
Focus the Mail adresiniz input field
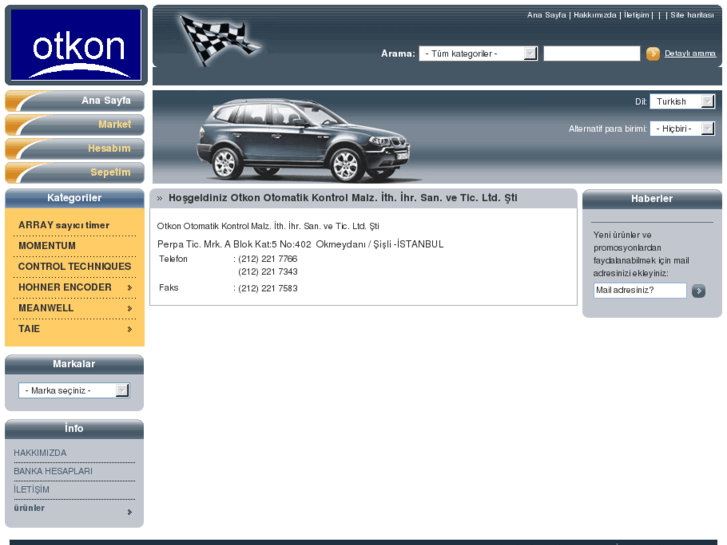click(640, 290)
